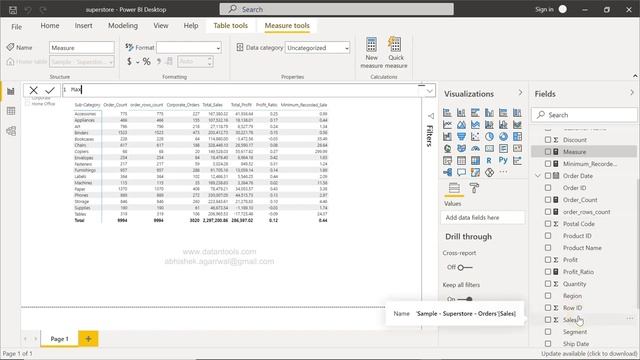640x360 pixels.
Task: Switch to Report view in left sidebar
Action: coord(11,91)
